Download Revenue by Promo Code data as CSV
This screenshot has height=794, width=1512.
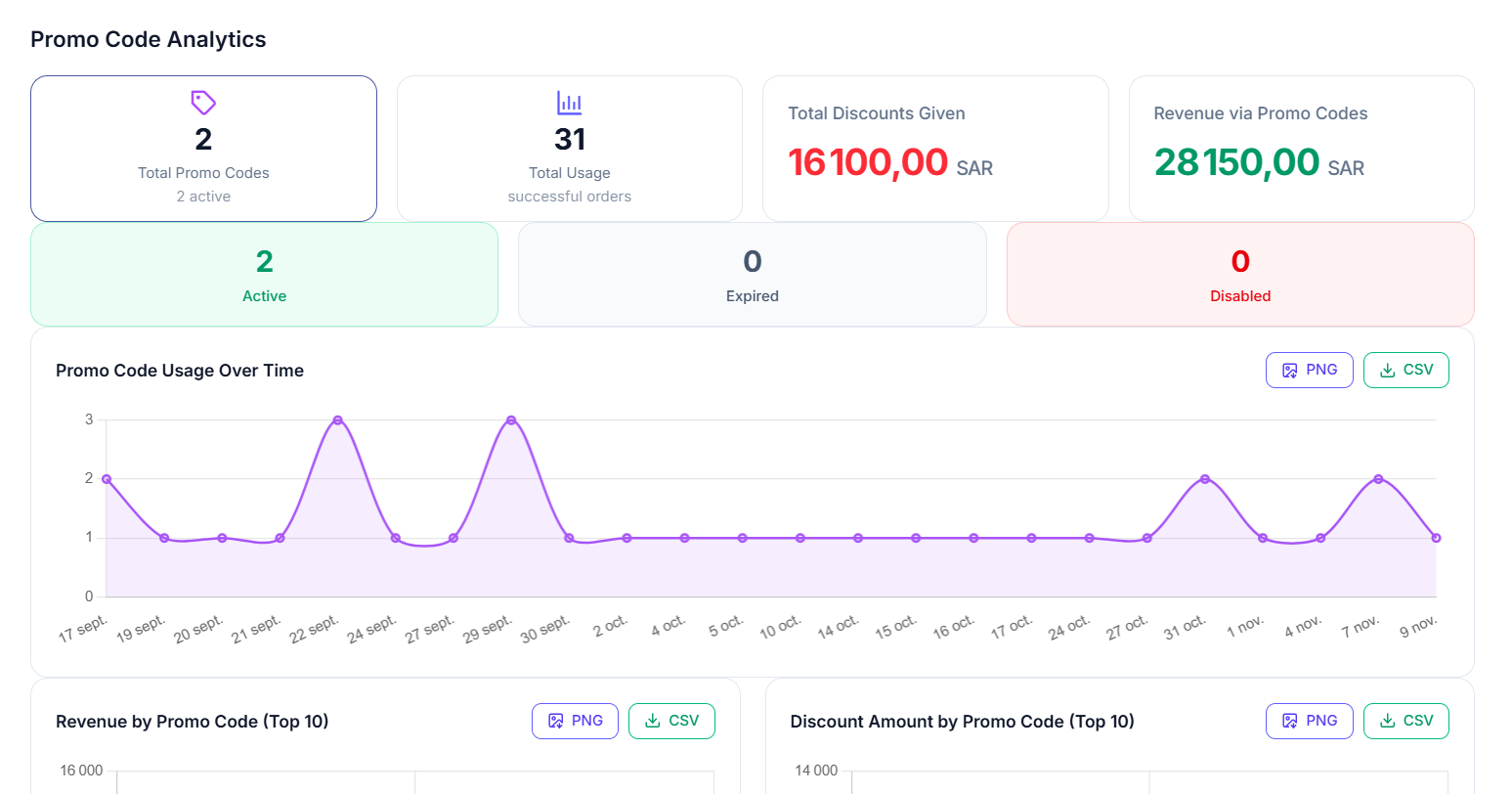click(x=671, y=721)
